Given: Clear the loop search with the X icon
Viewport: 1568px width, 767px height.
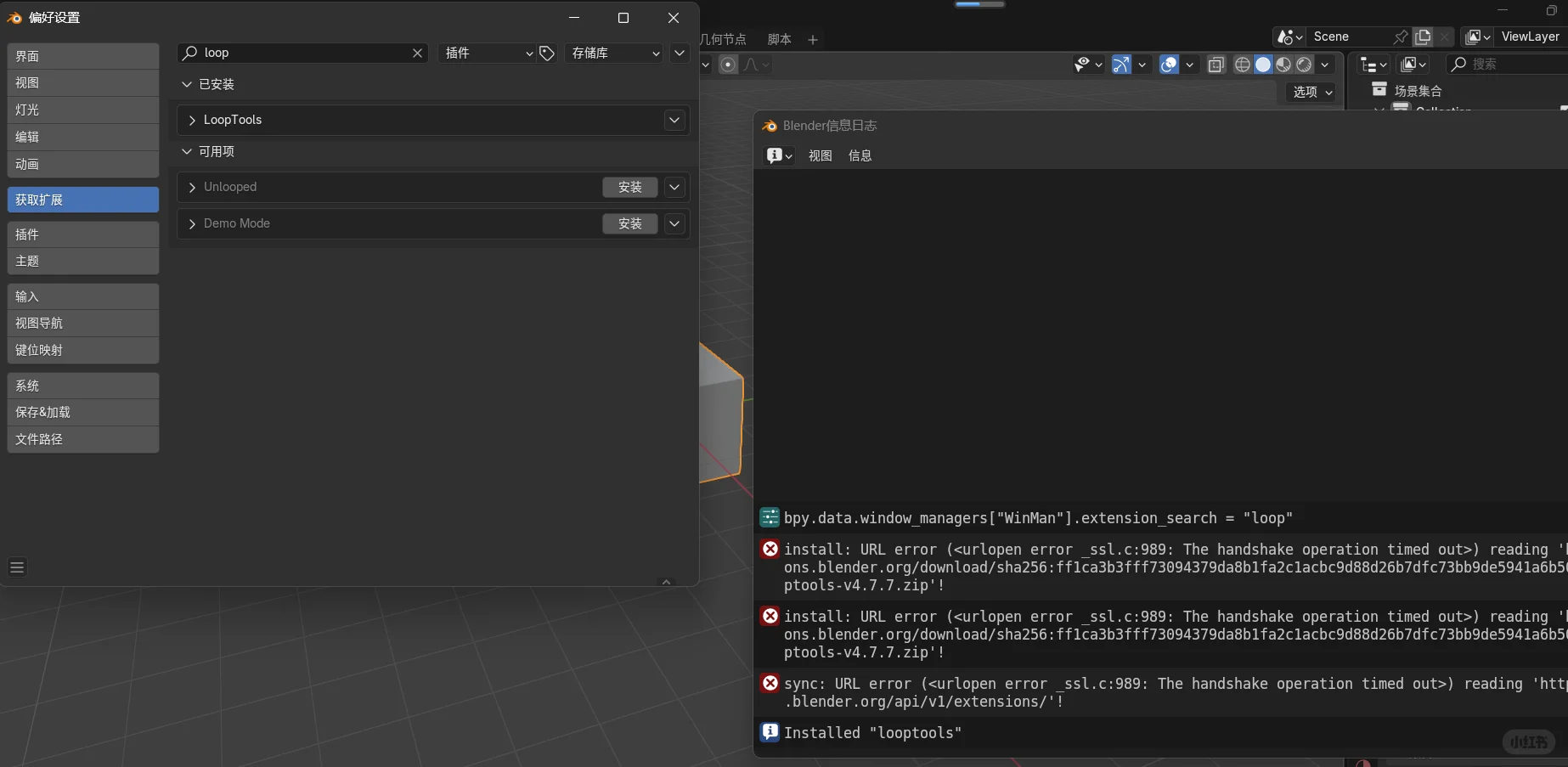Looking at the screenshot, I should [416, 53].
